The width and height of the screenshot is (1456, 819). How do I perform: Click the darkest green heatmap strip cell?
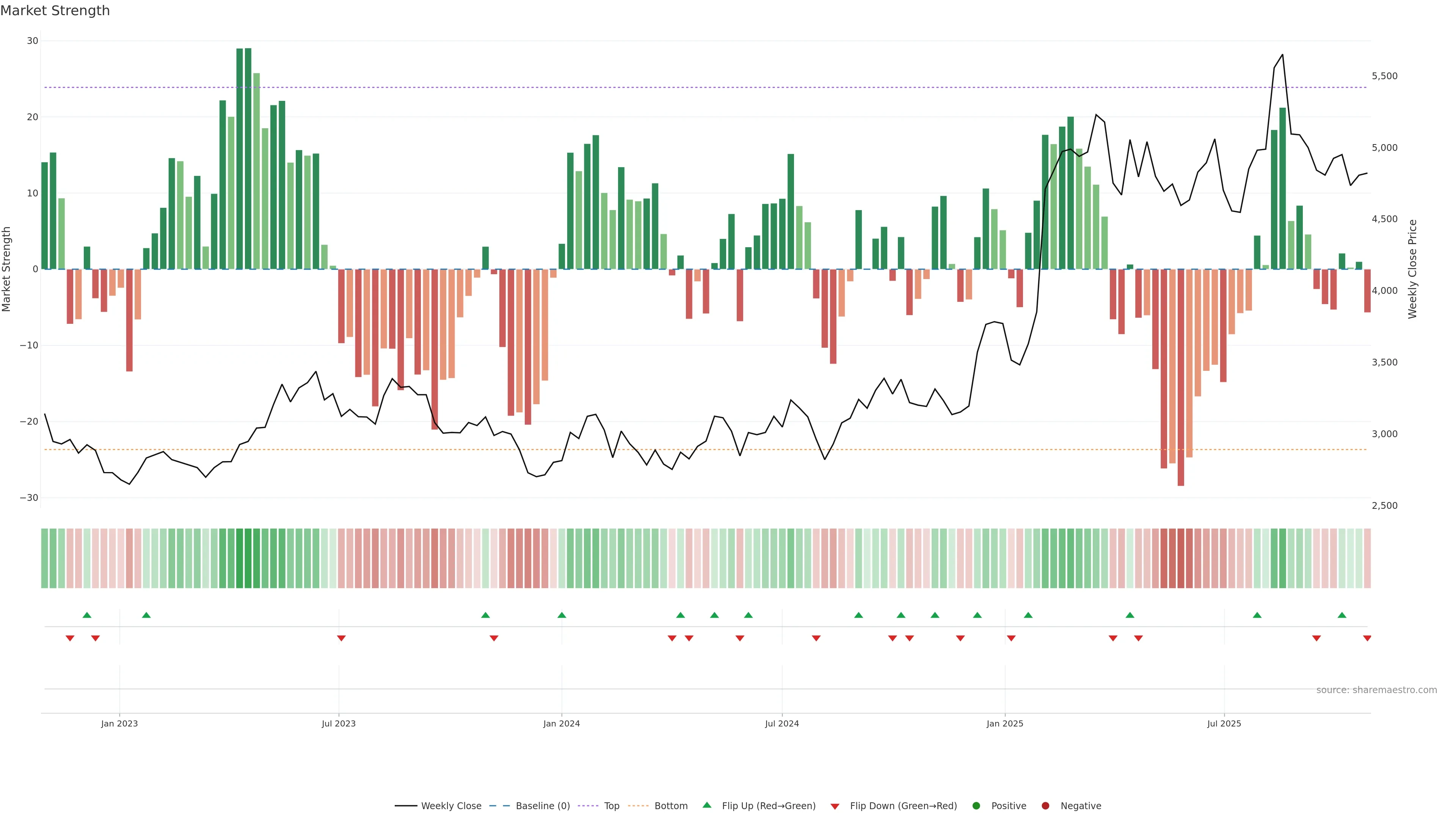pyautogui.click(x=248, y=558)
